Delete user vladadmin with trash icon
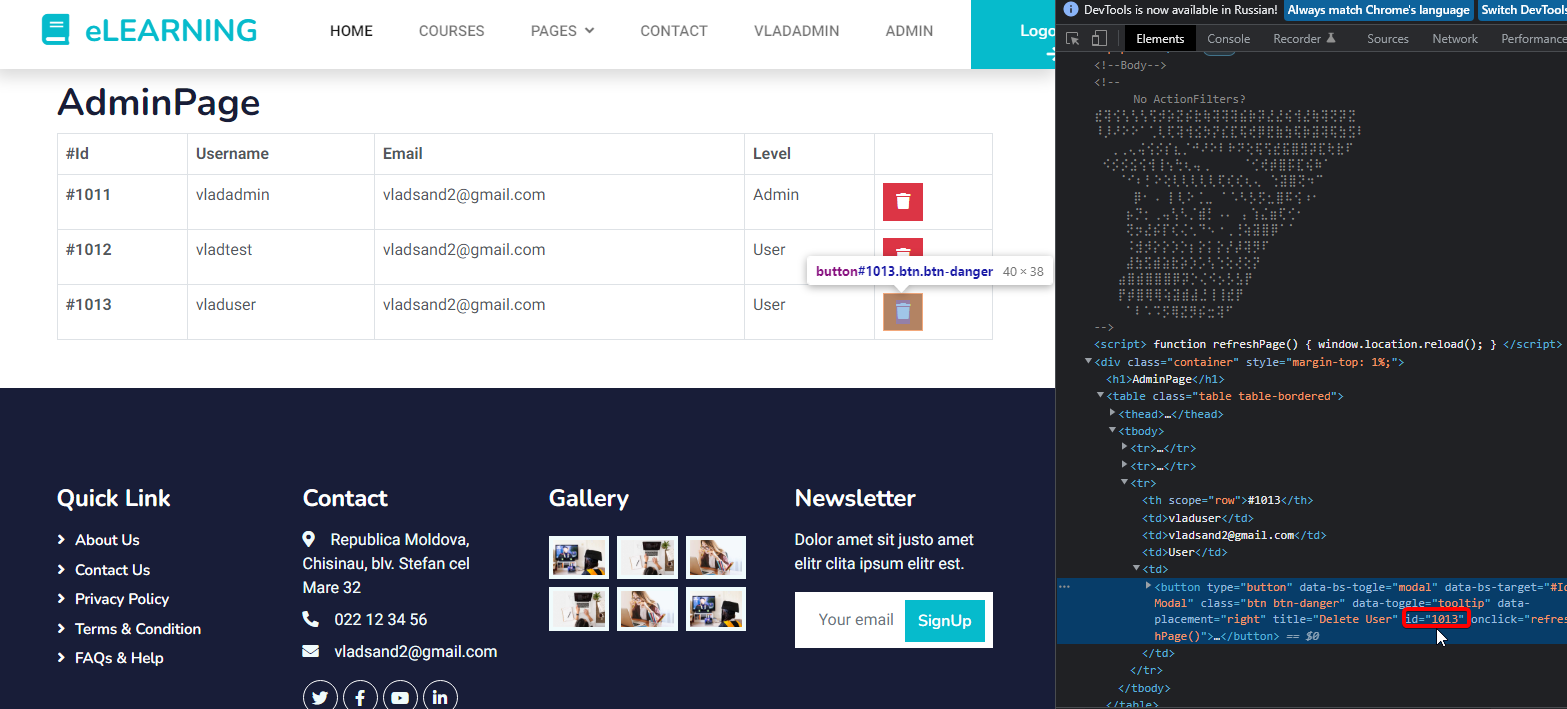This screenshot has height=709, width=1567. tap(903, 202)
